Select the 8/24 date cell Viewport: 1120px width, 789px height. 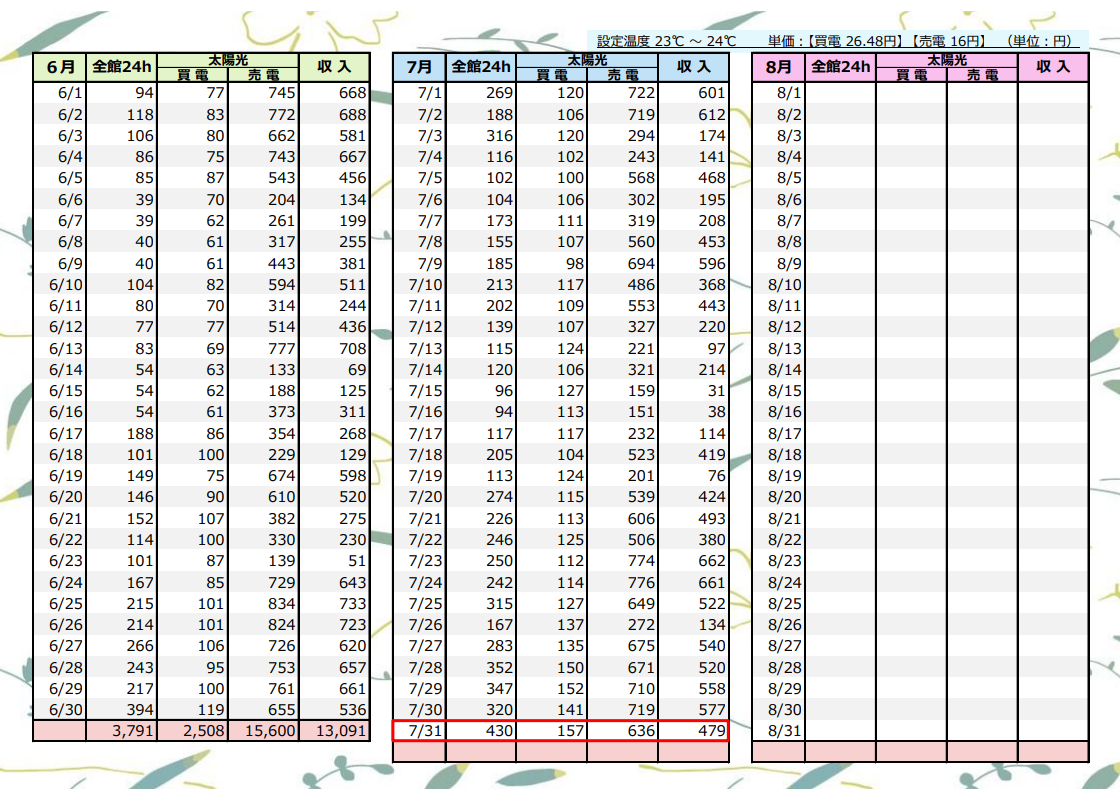[779, 583]
